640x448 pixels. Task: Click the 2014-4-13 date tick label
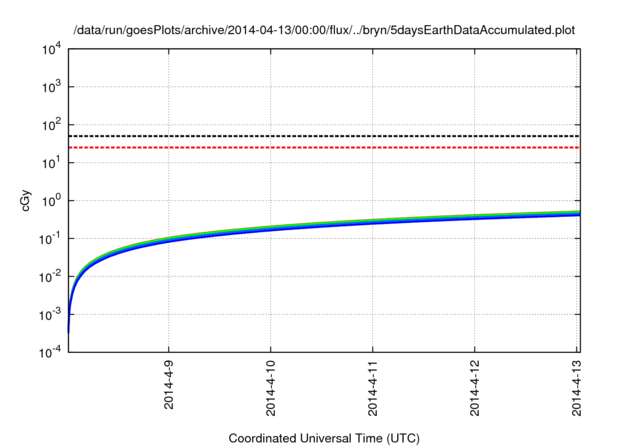pyautogui.click(x=576, y=388)
